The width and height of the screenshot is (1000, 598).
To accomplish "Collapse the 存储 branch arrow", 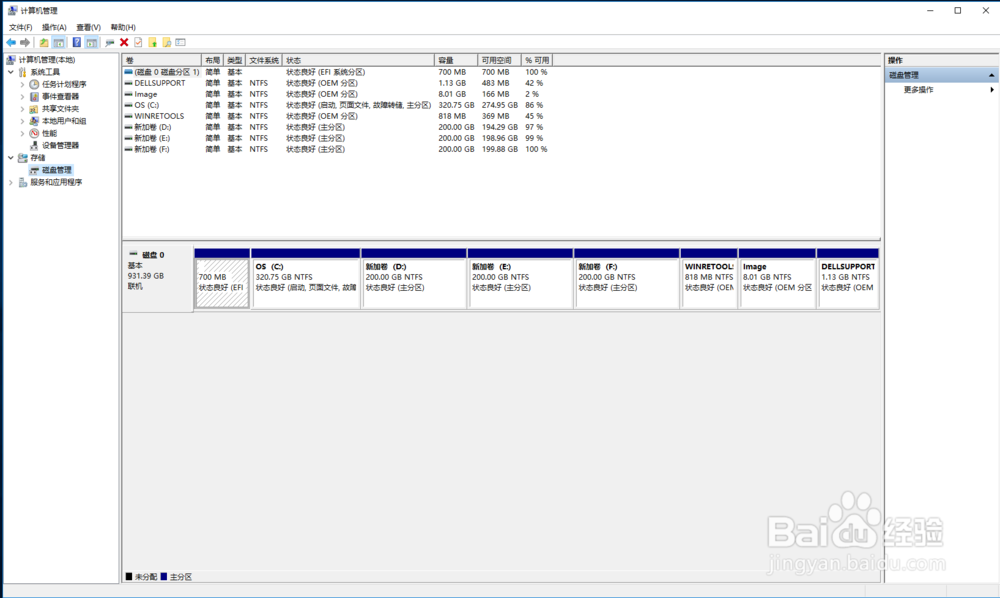I will point(11,157).
